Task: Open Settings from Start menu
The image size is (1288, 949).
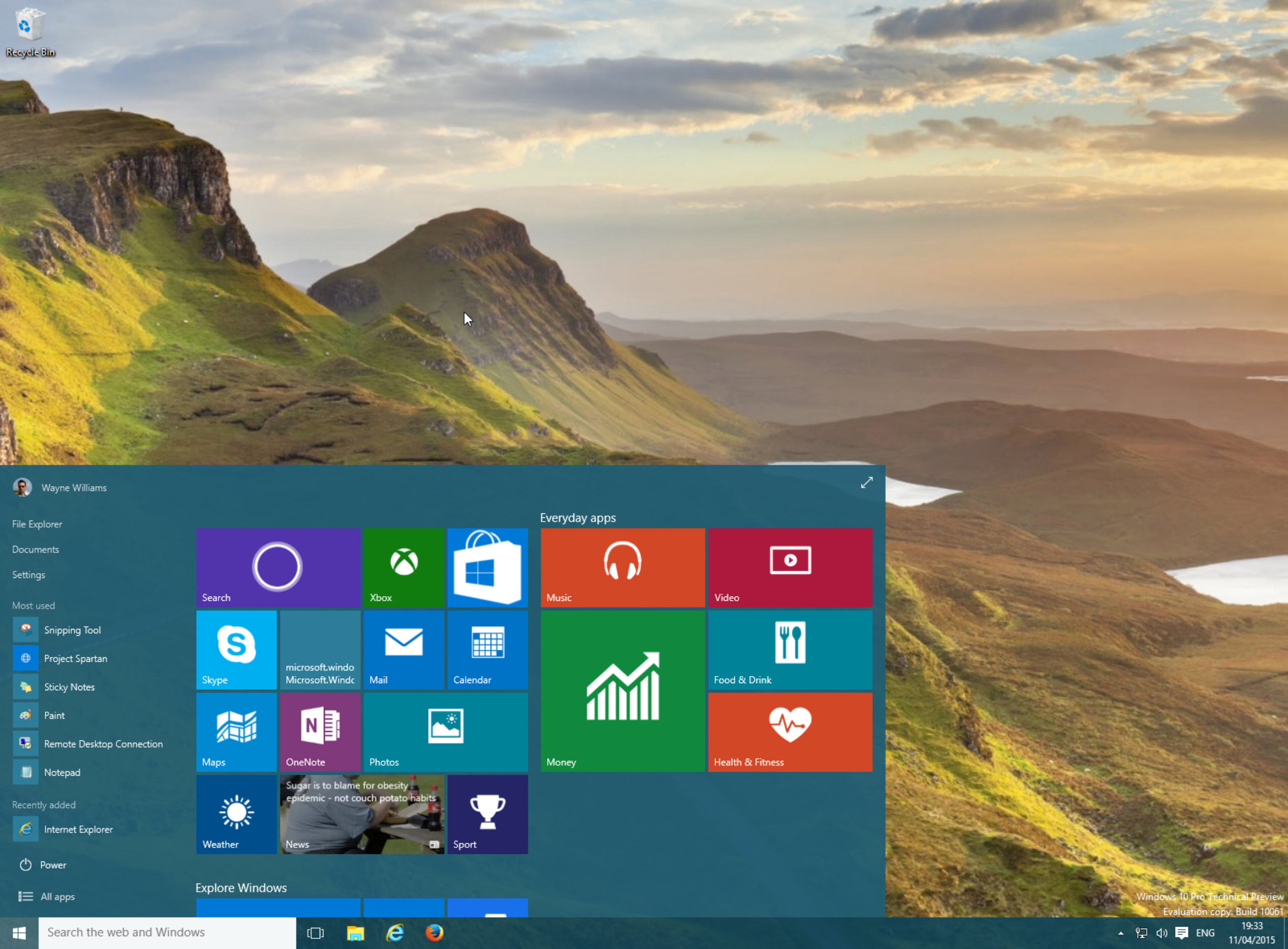Action: (29, 574)
